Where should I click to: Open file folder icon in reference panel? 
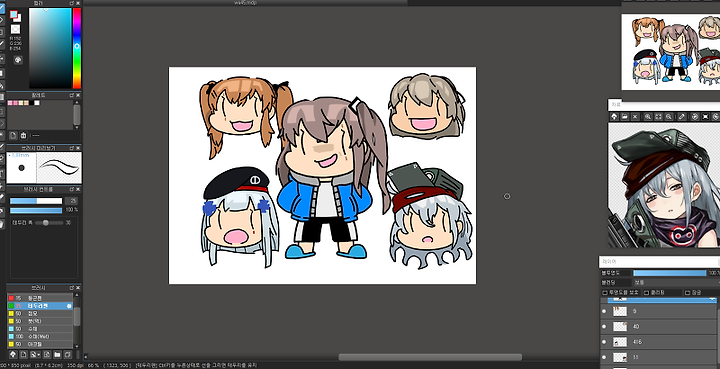click(624, 117)
